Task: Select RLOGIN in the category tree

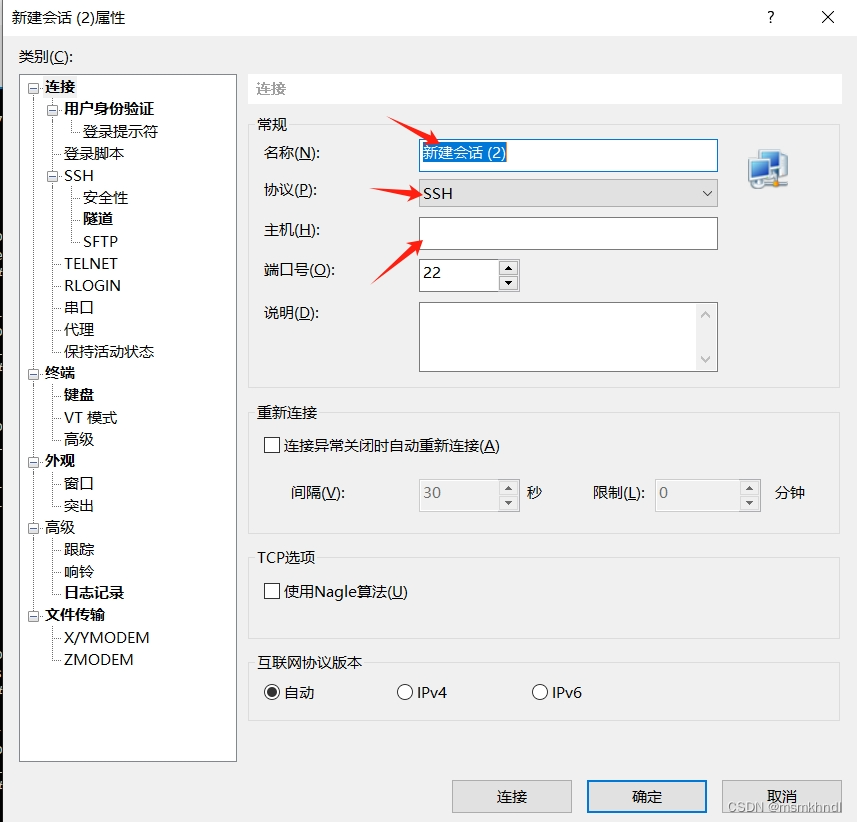Action: (92, 285)
